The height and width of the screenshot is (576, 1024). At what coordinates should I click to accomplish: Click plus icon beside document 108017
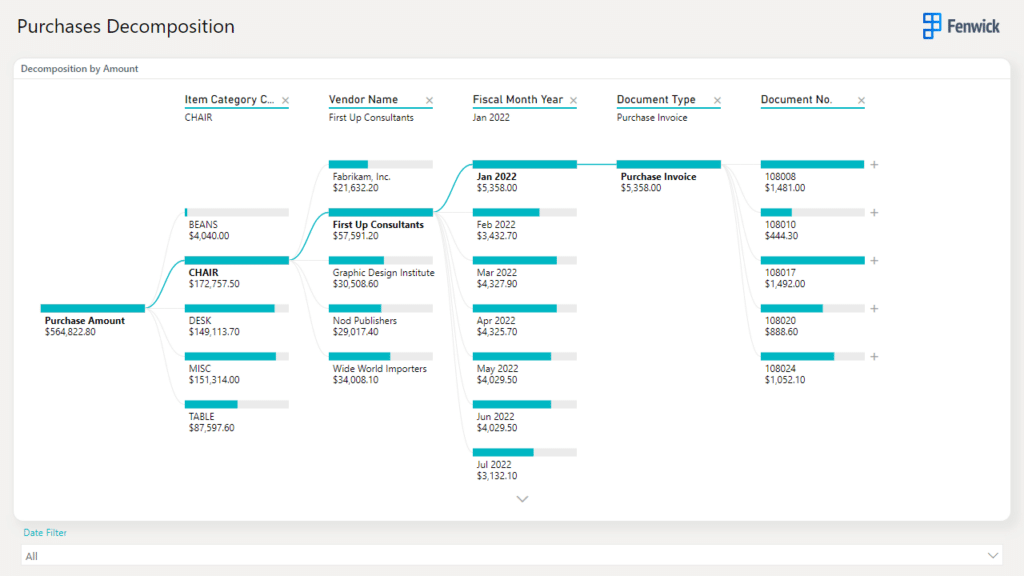coord(874,260)
